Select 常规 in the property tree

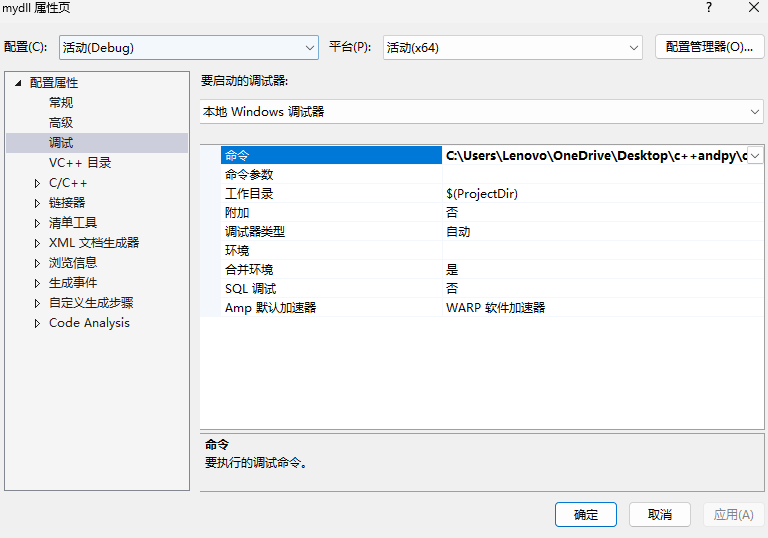pyautogui.click(x=61, y=102)
